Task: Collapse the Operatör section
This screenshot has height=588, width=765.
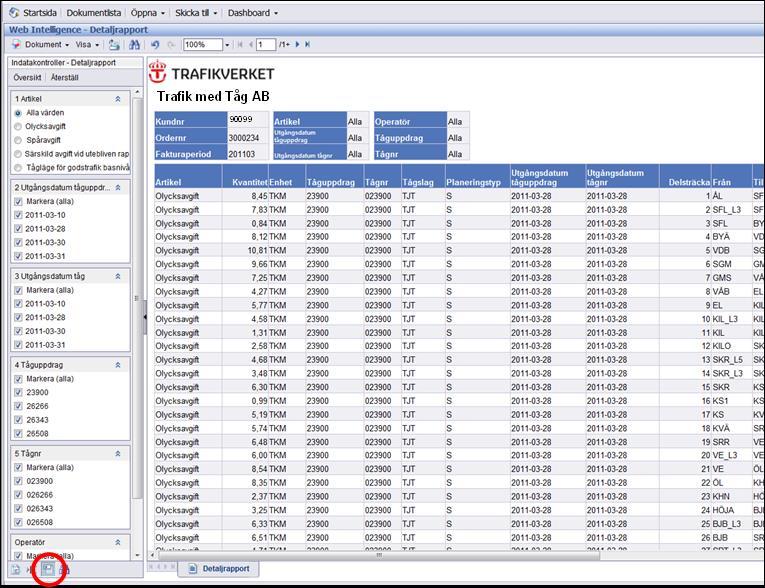Action: [118, 543]
